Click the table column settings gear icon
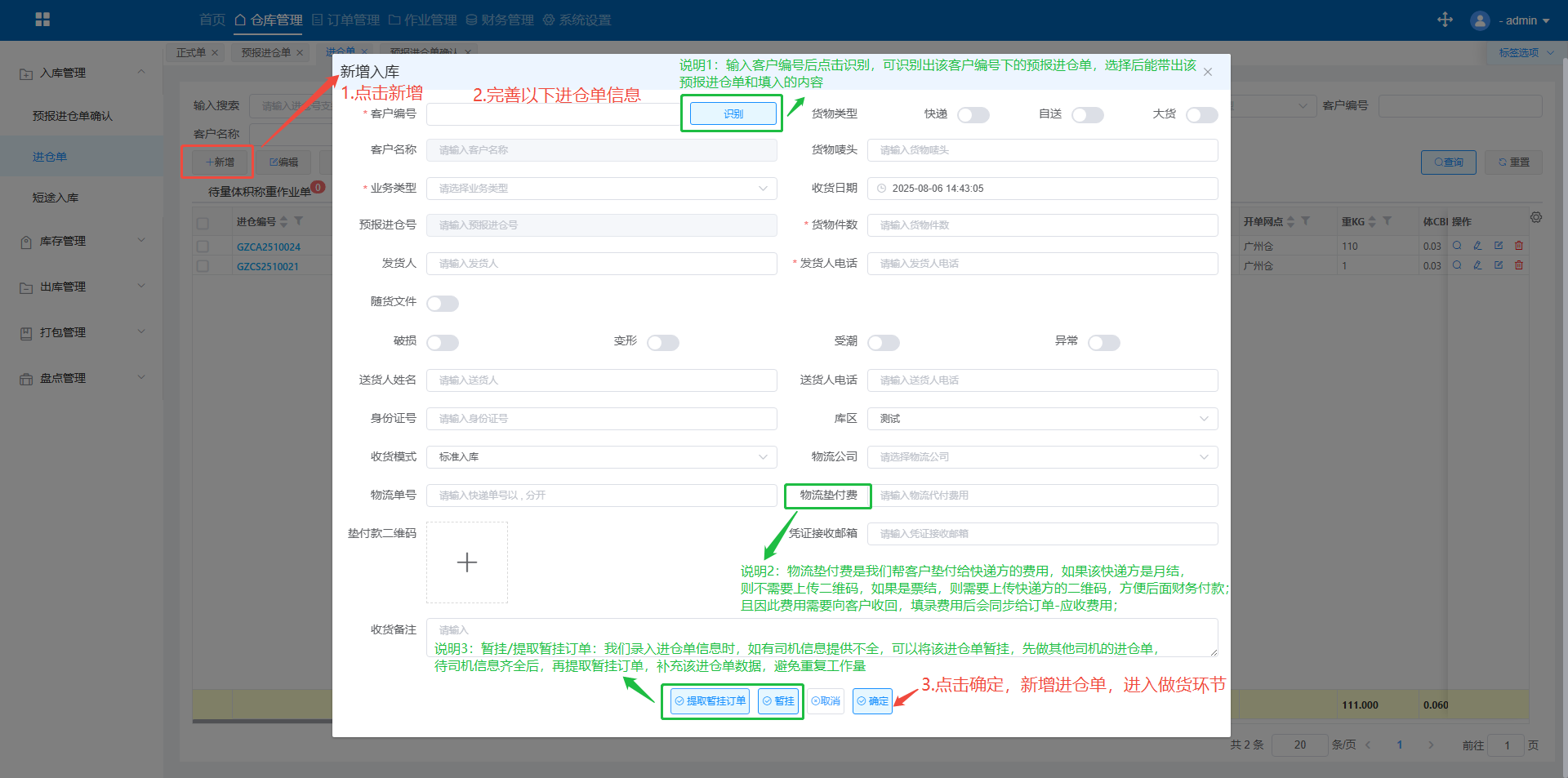Image resolution: width=1568 pixels, height=778 pixels. (1536, 218)
